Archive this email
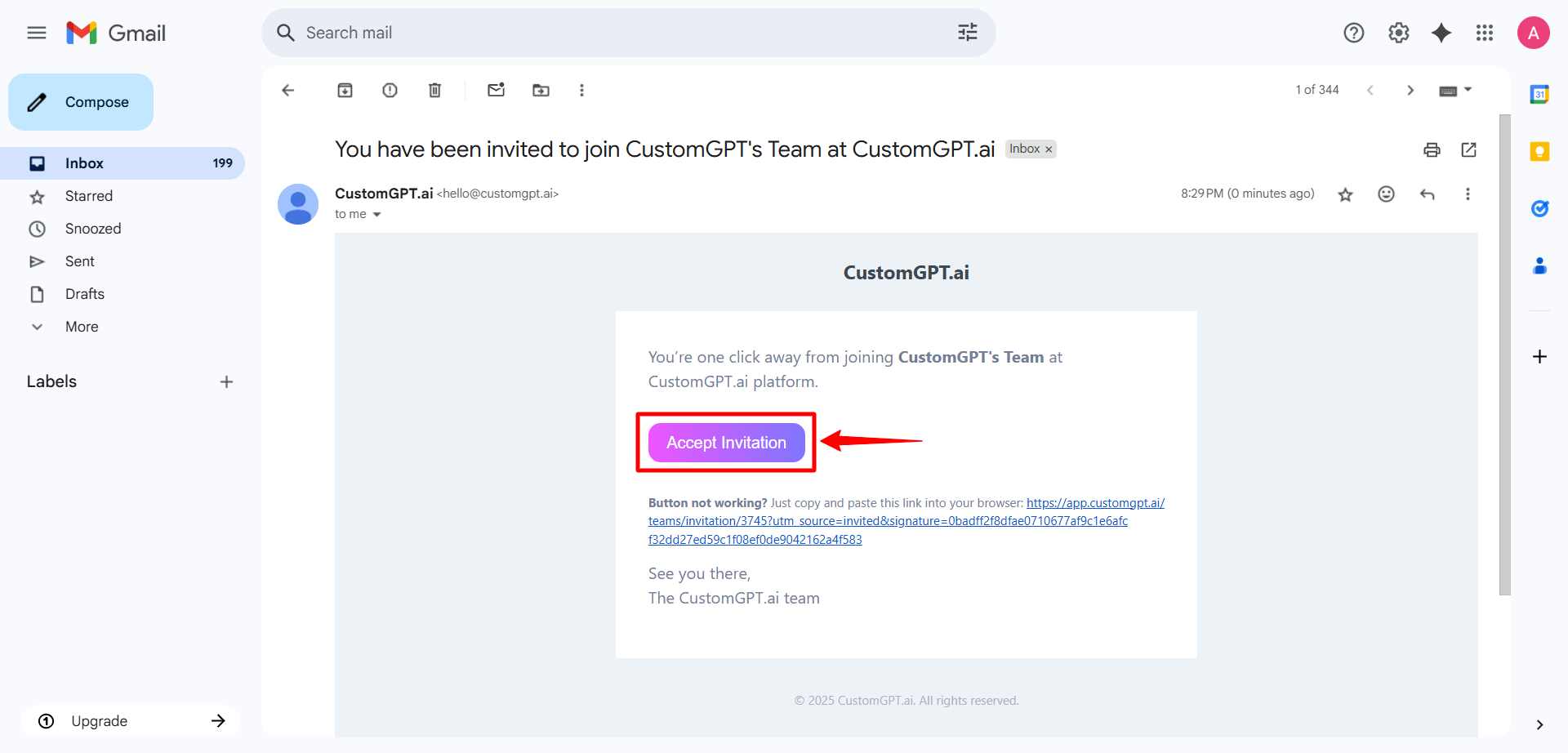This screenshot has height=753, width=1568. pos(345,91)
